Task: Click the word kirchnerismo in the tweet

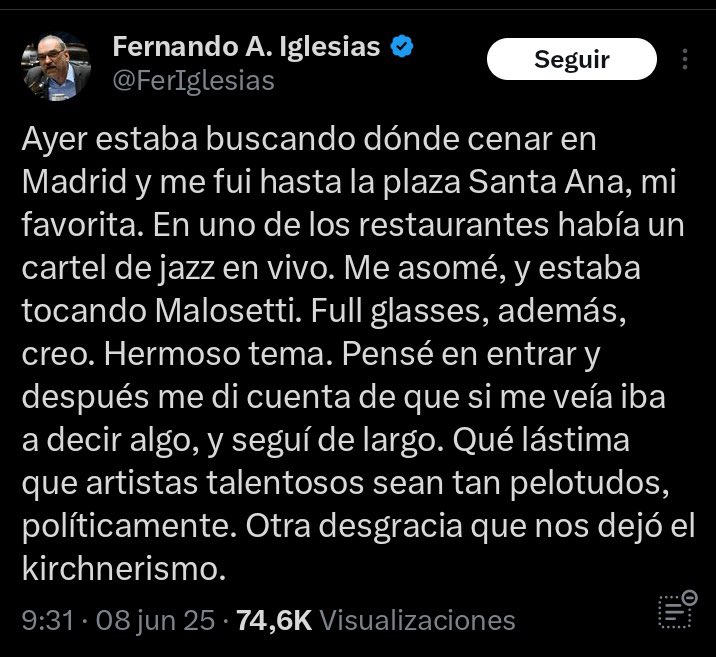Action: point(124,569)
